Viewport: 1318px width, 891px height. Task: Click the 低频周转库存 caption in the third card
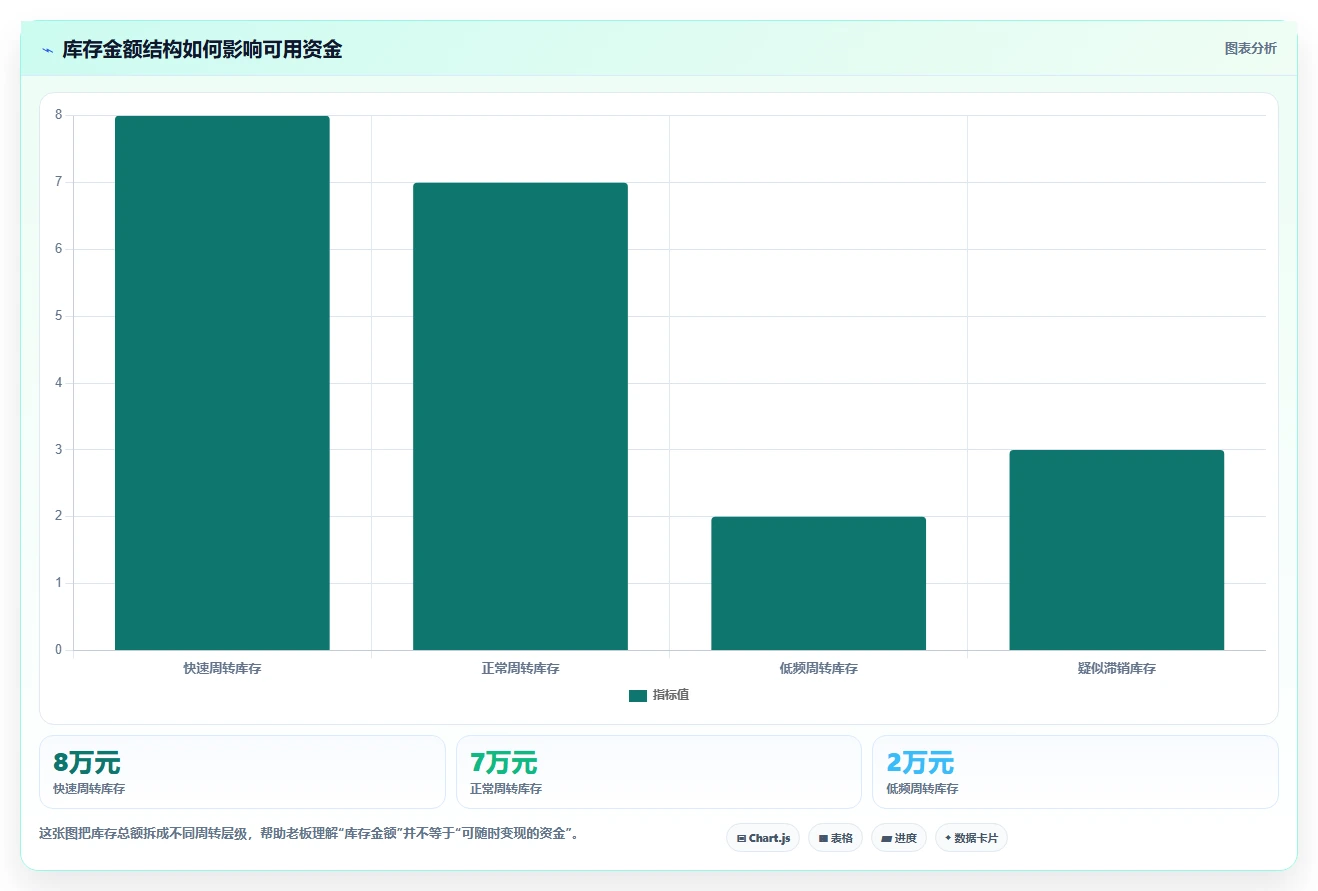click(923, 789)
